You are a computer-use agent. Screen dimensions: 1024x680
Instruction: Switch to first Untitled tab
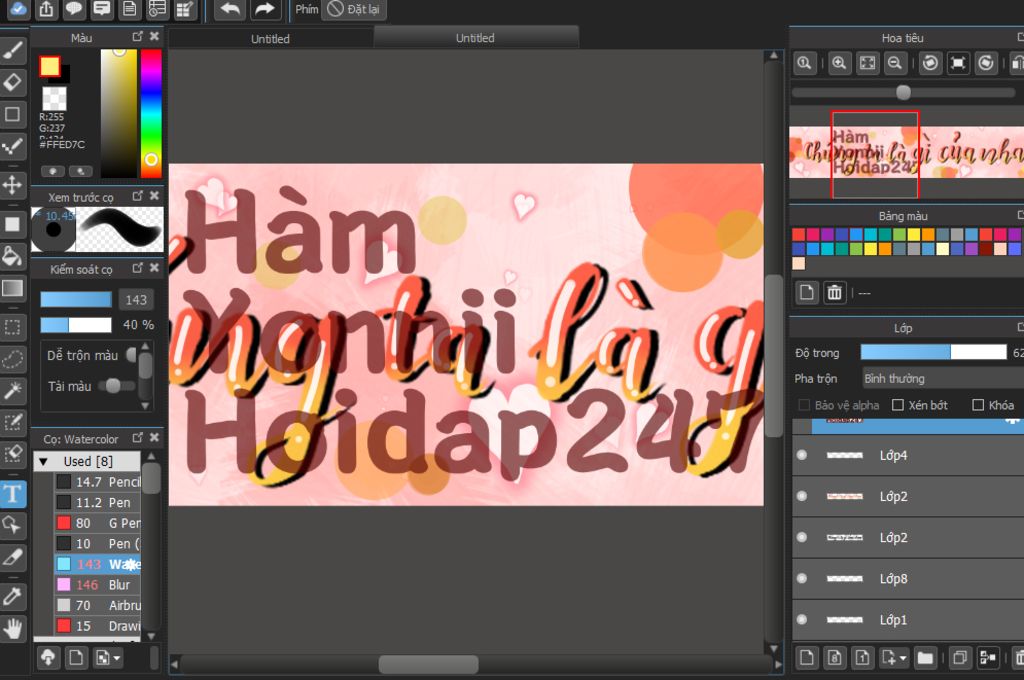click(270, 39)
